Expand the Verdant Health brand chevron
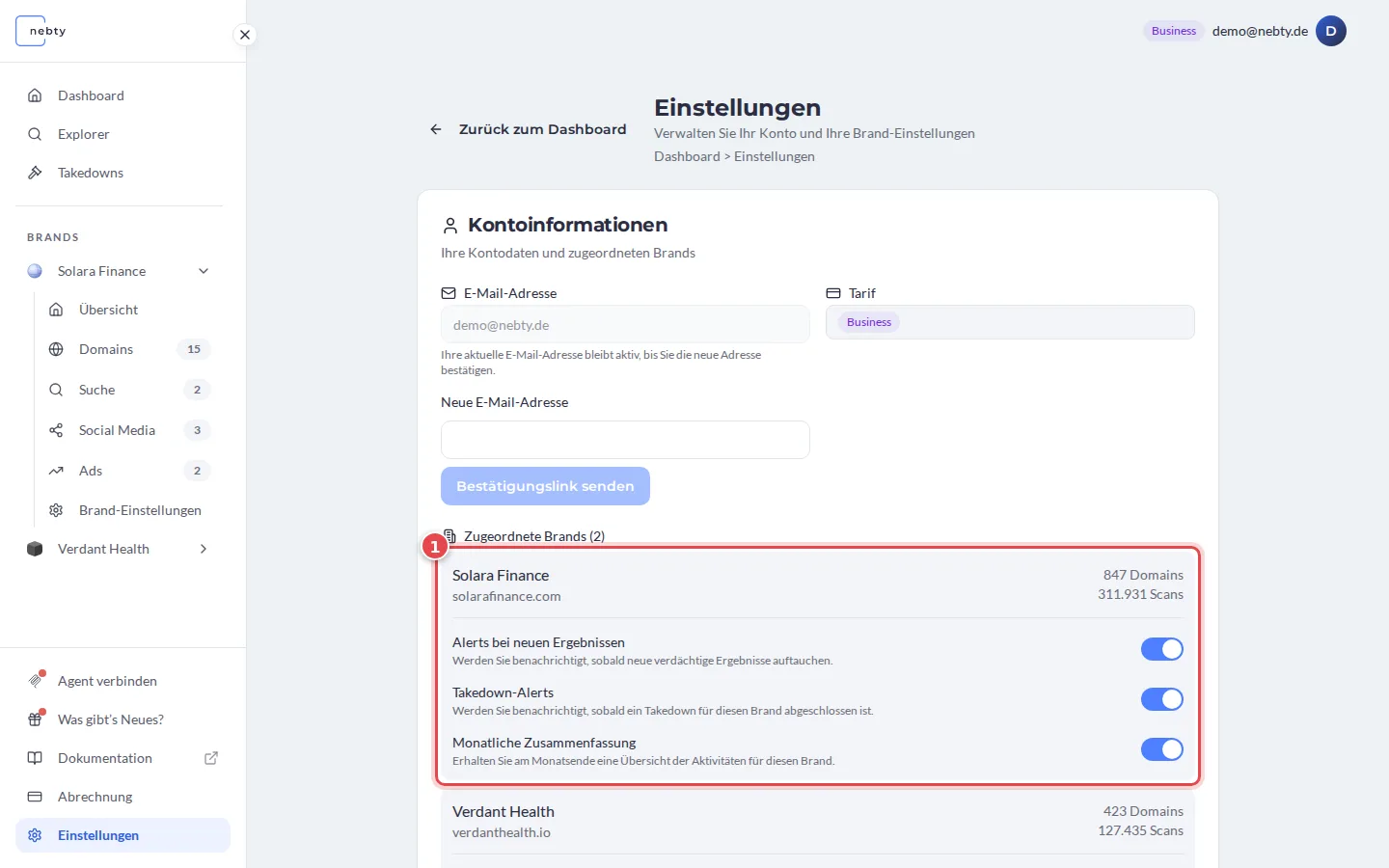The height and width of the screenshot is (868, 1389). pos(204,549)
